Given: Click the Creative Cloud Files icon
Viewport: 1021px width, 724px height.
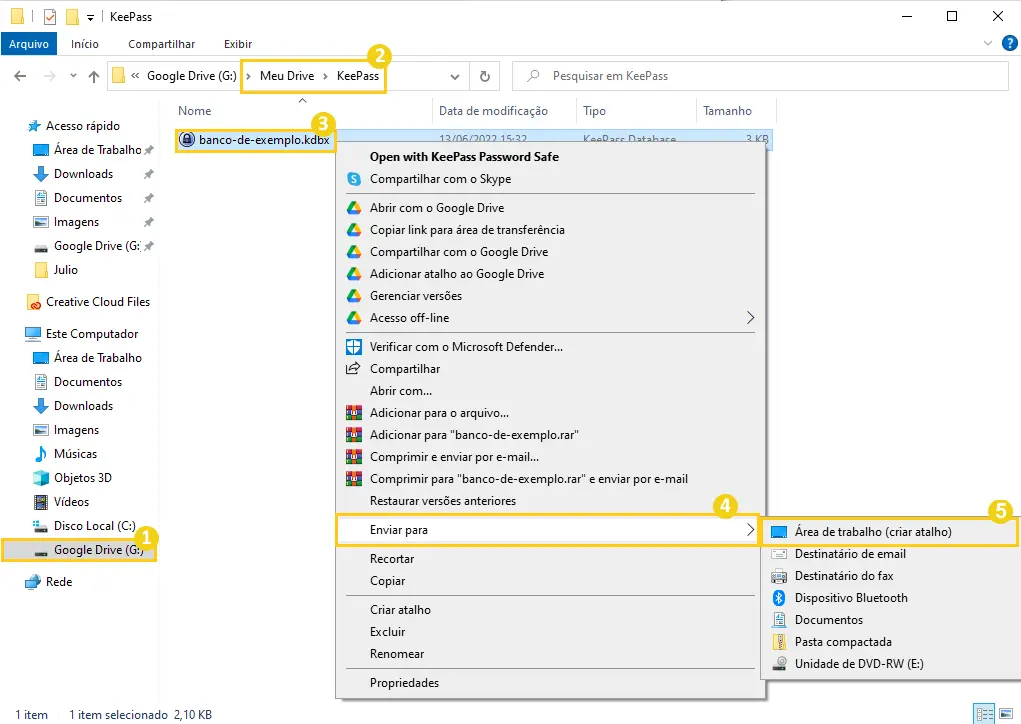Looking at the screenshot, I should tap(34, 302).
